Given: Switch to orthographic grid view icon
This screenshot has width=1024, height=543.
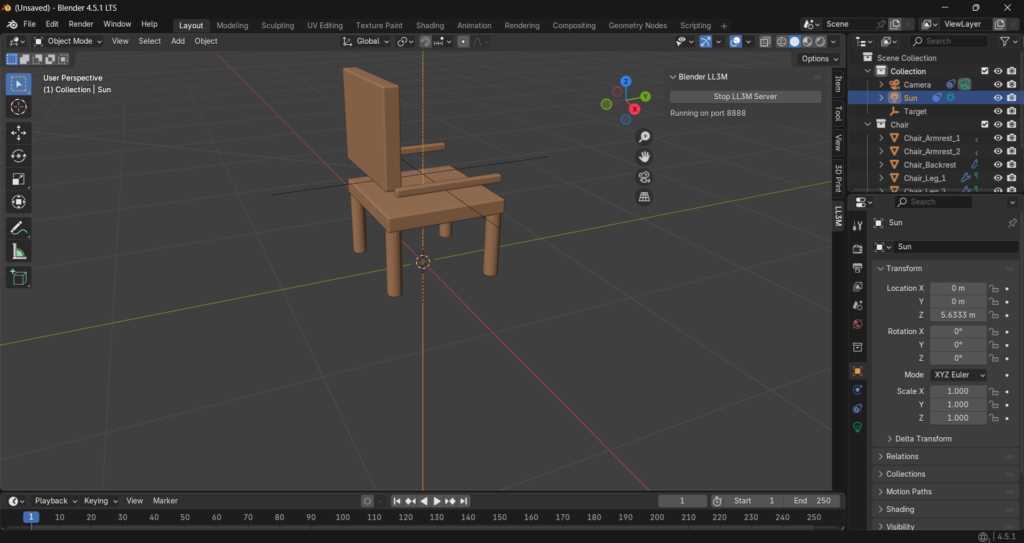Looking at the screenshot, I should click(x=645, y=197).
